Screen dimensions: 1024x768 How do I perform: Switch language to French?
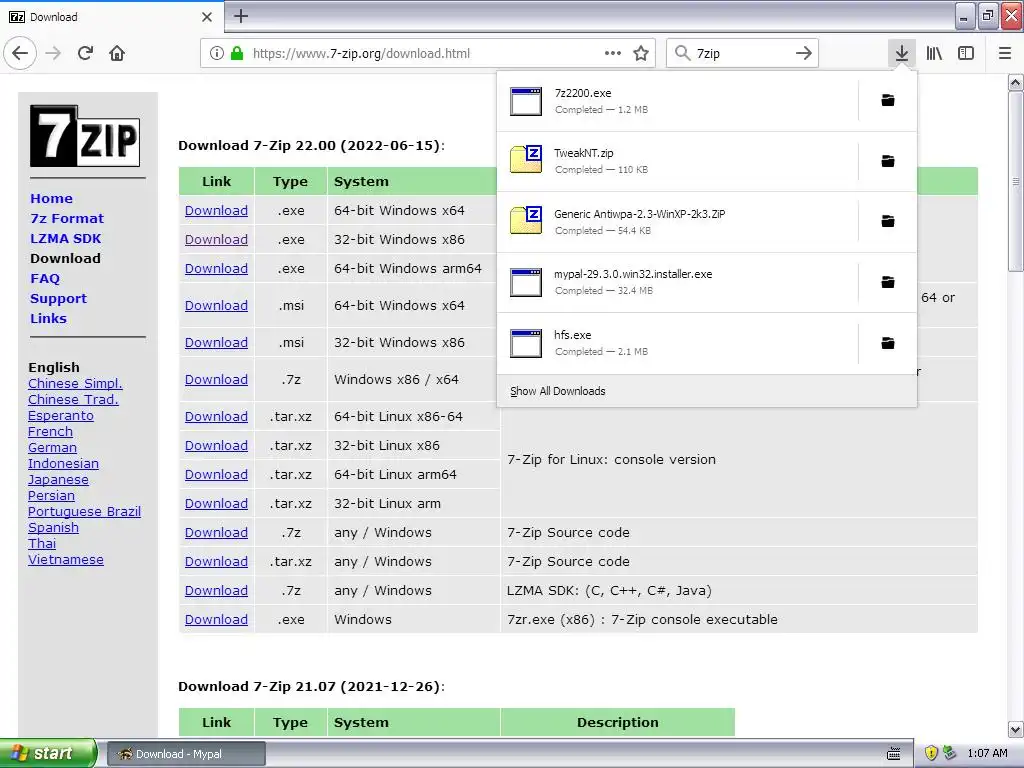(50, 432)
